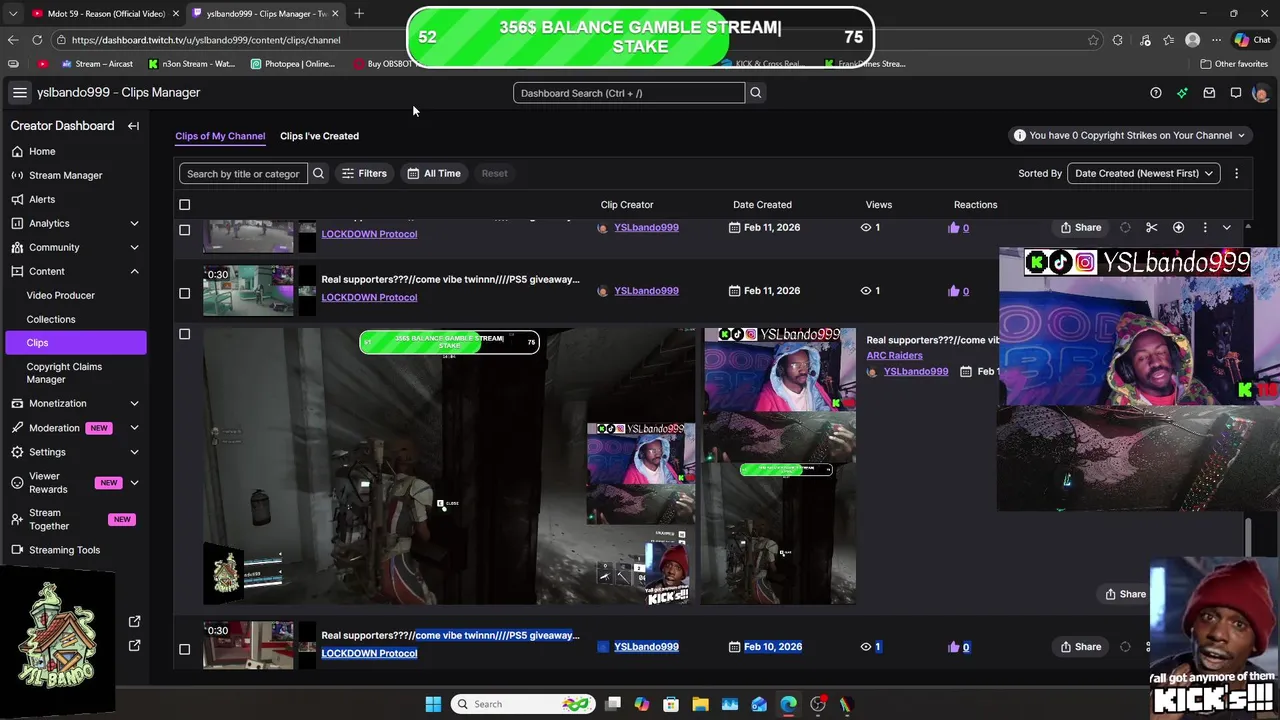1280x720 pixels.
Task: Select Clips in the Content menu
Action: [75, 343]
